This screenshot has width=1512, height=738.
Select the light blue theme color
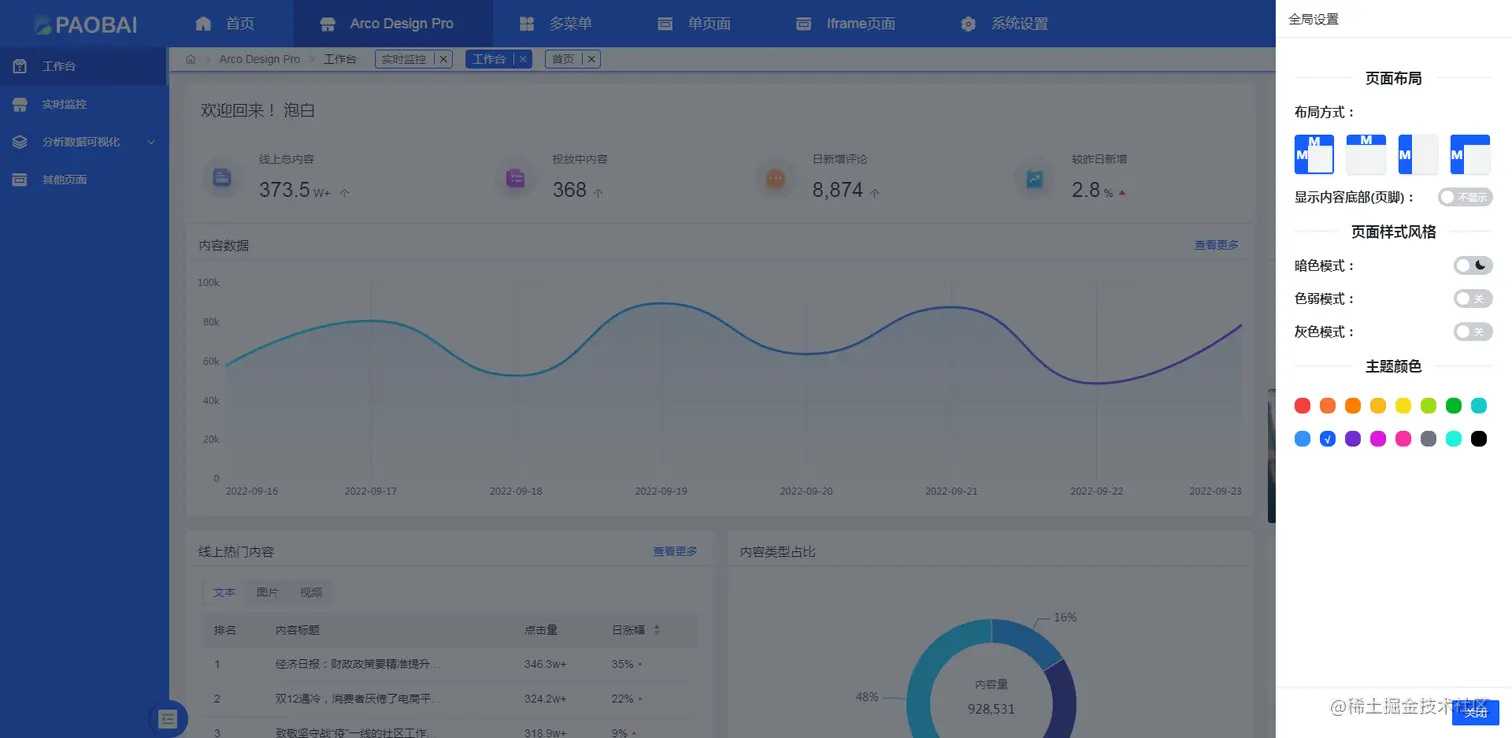click(x=1302, y=438)
